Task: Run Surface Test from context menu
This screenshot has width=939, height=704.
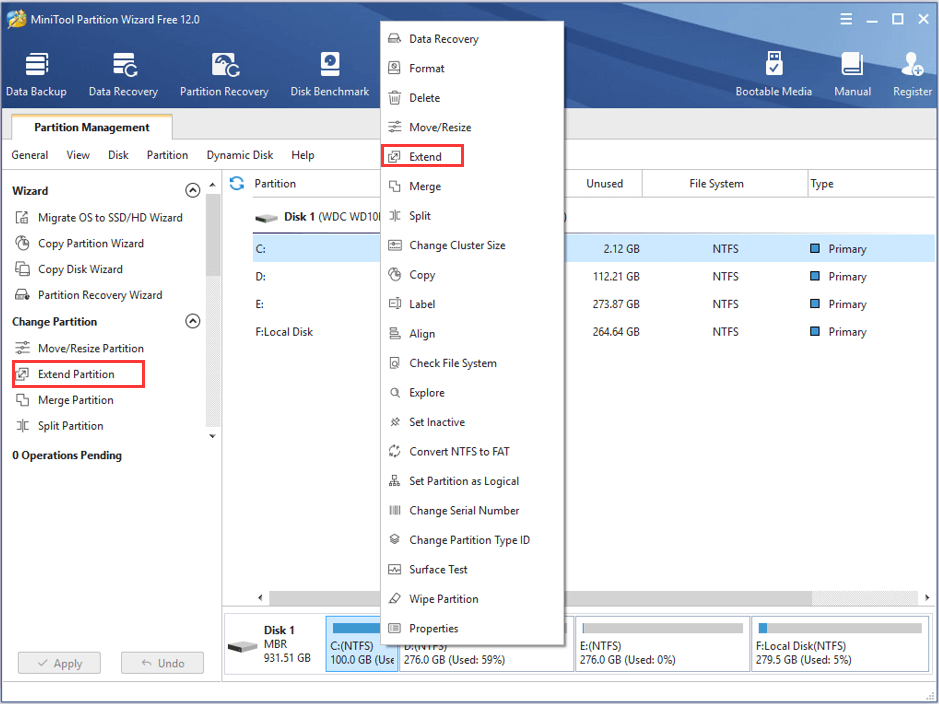Action: click(x=472, y=569)
